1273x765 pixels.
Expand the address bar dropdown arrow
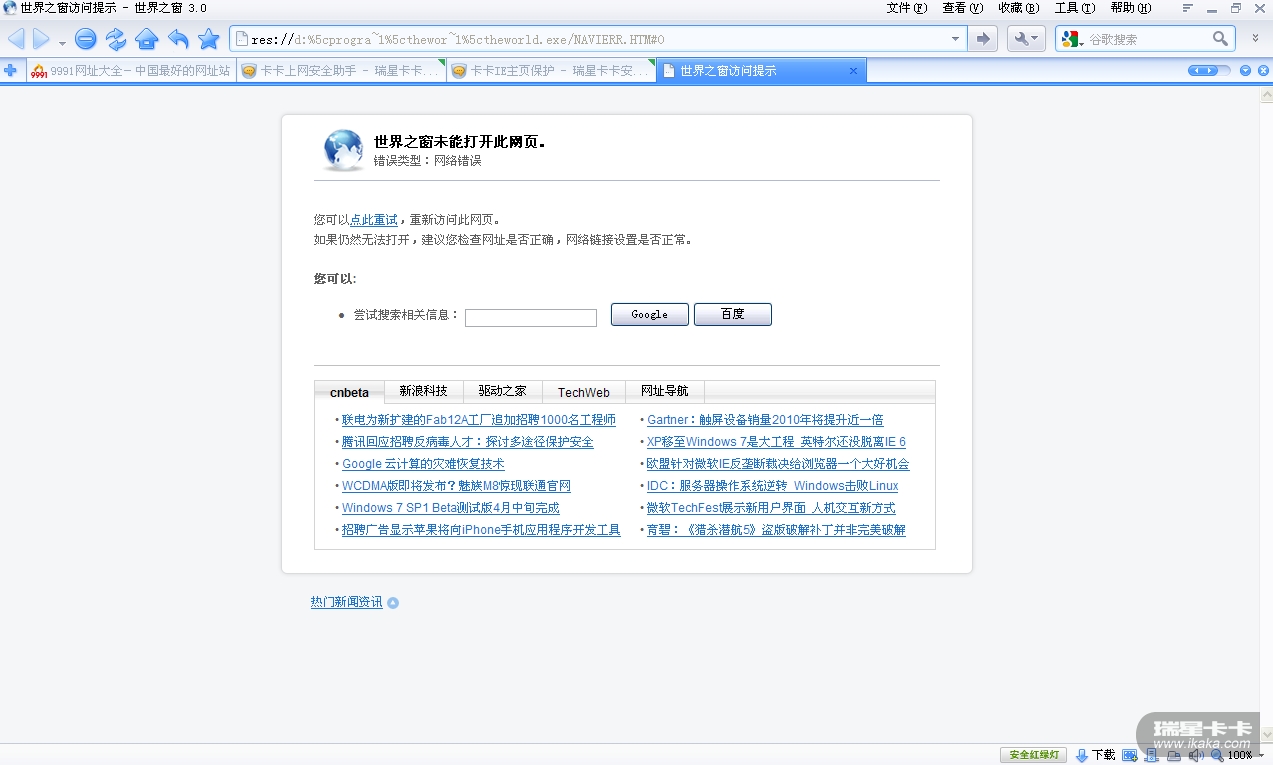[955, 40]
